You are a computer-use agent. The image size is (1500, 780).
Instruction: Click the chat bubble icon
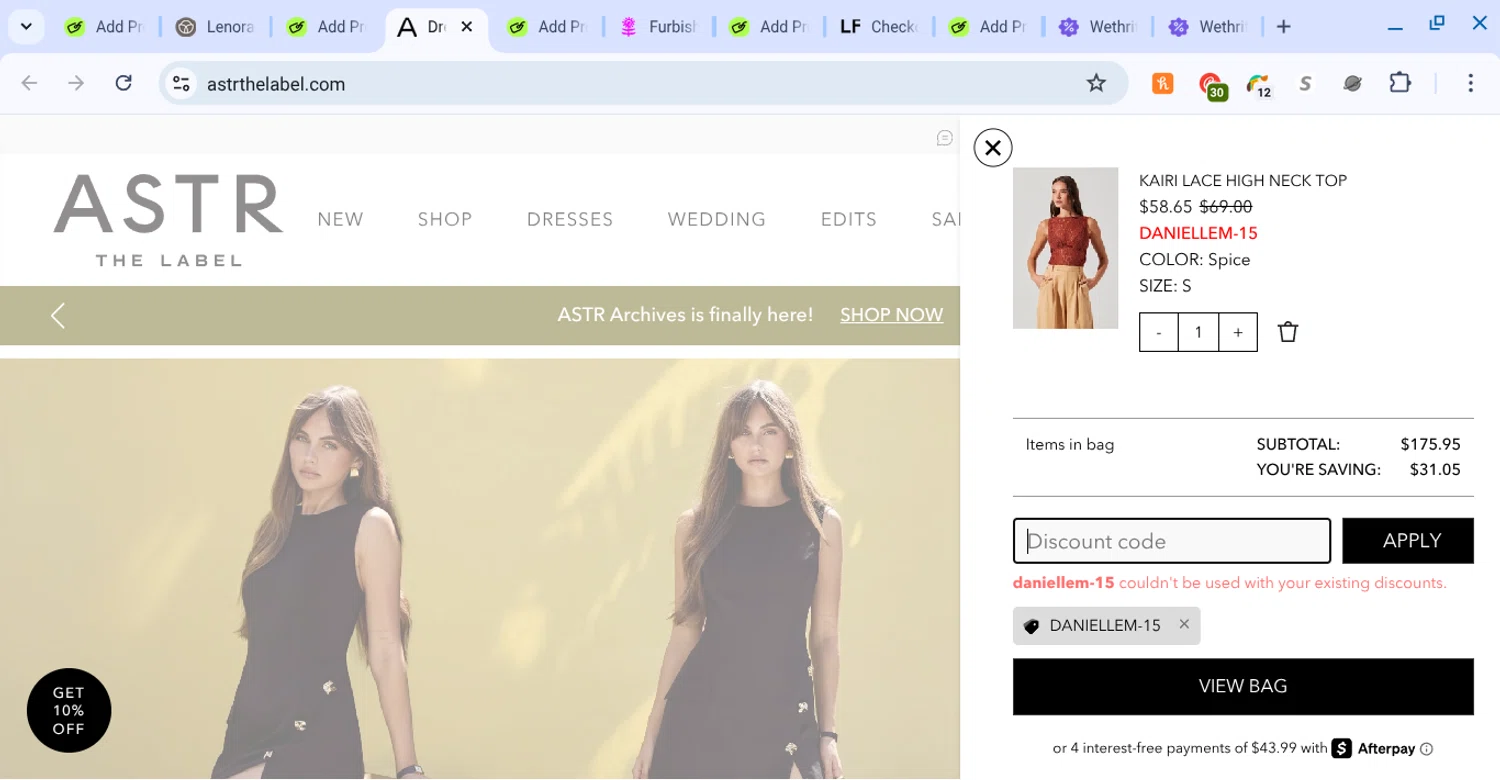(945, 138)
